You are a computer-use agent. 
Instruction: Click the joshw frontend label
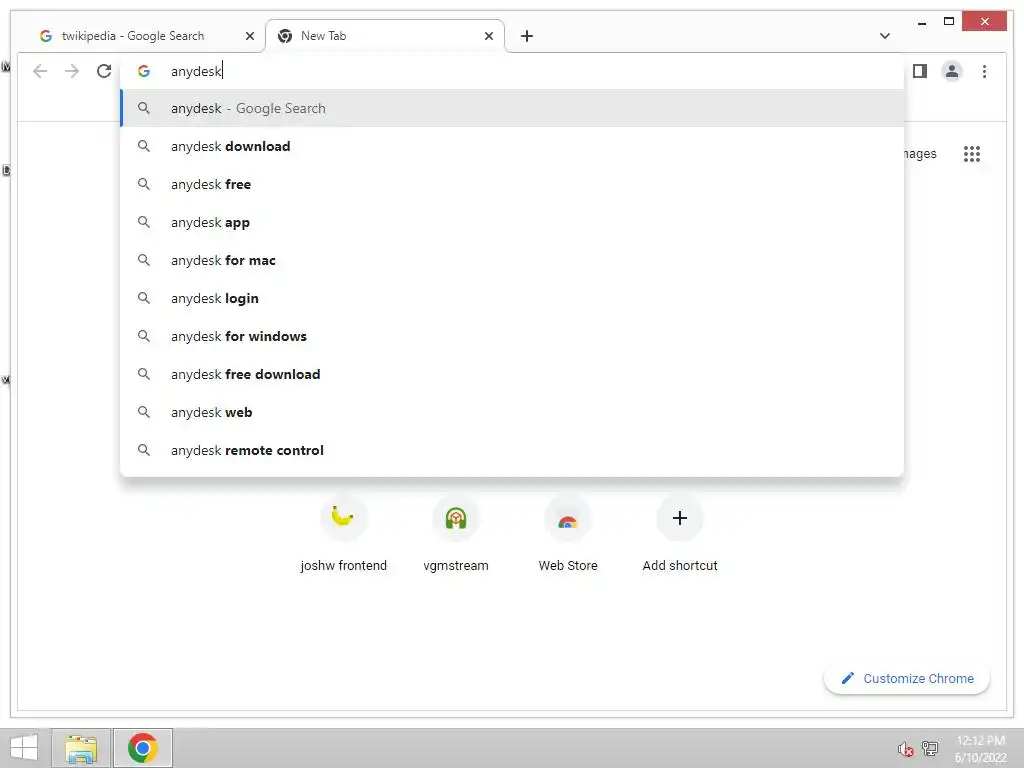point(344,566)
